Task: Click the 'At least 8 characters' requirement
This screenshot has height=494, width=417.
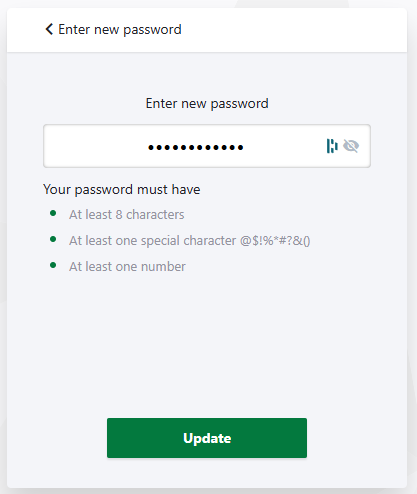Action: tap(127, 215)
